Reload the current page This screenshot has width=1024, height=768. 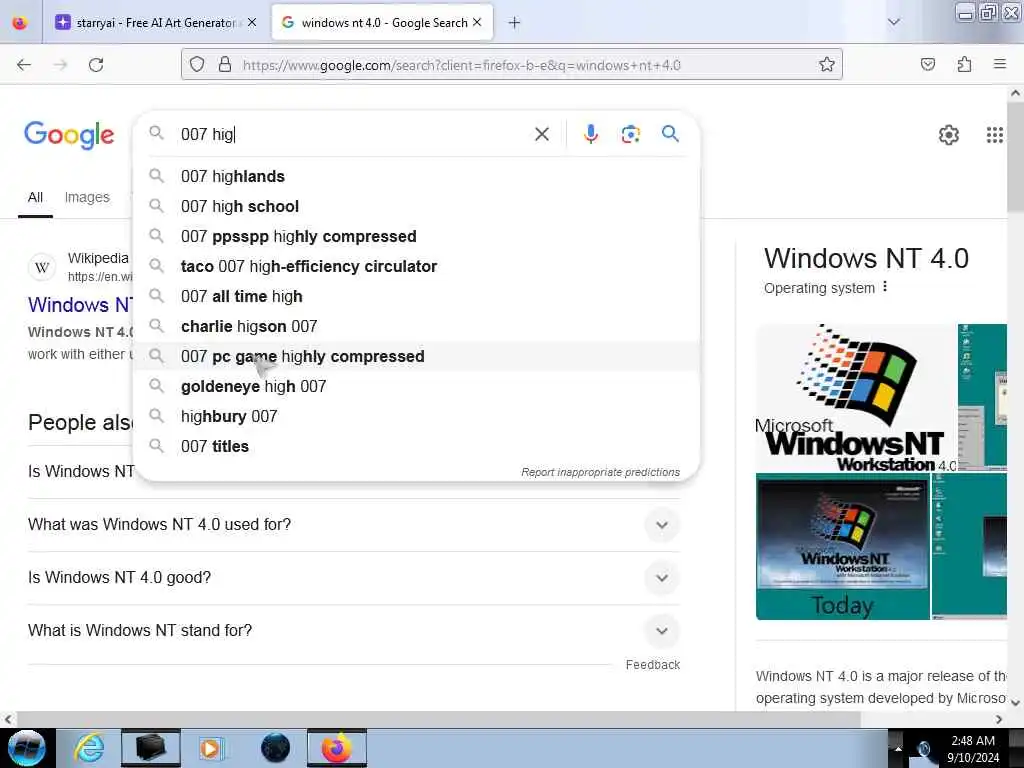[96, 65]
